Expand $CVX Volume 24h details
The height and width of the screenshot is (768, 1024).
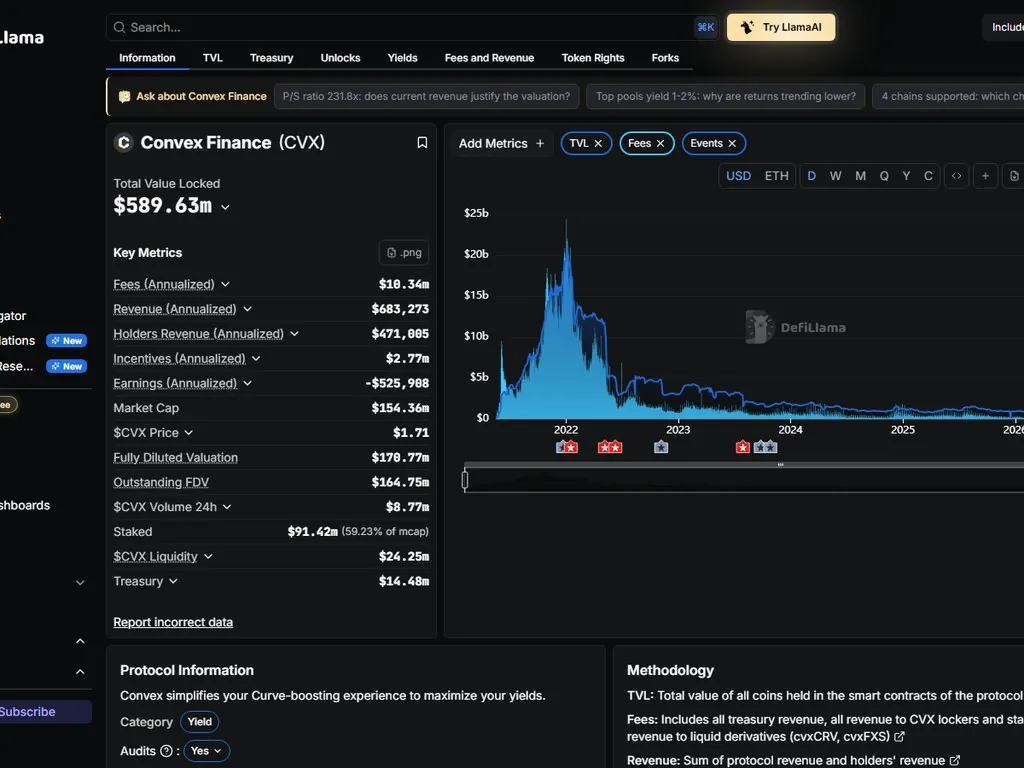coord(227,507)
